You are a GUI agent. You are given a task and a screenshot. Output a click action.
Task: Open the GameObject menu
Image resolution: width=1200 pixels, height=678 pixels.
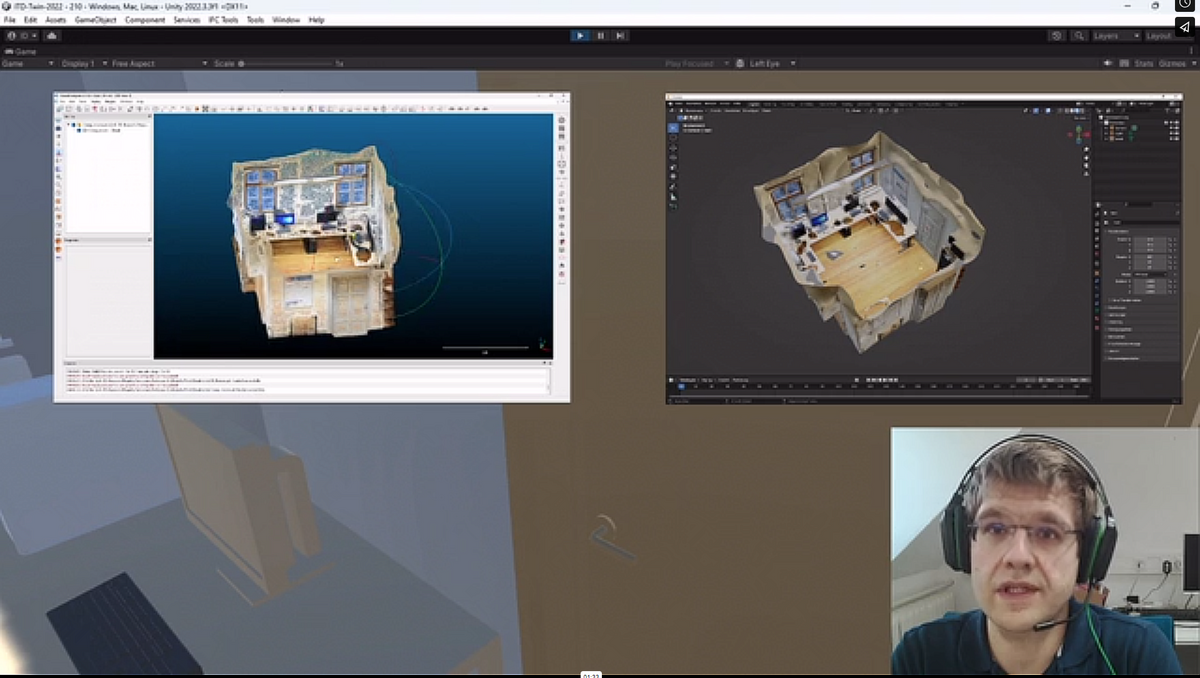[95, 20]
